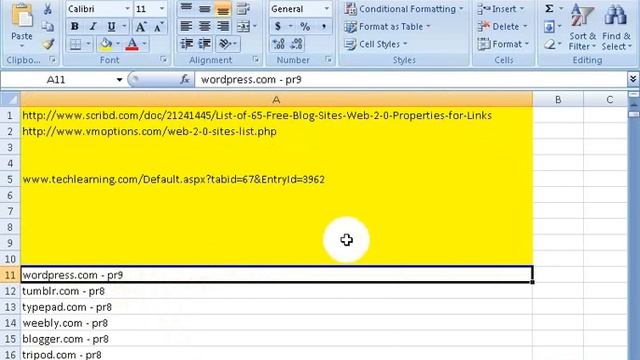
Task: Toggle Center horizontal alignment
Action: (204, 27)
